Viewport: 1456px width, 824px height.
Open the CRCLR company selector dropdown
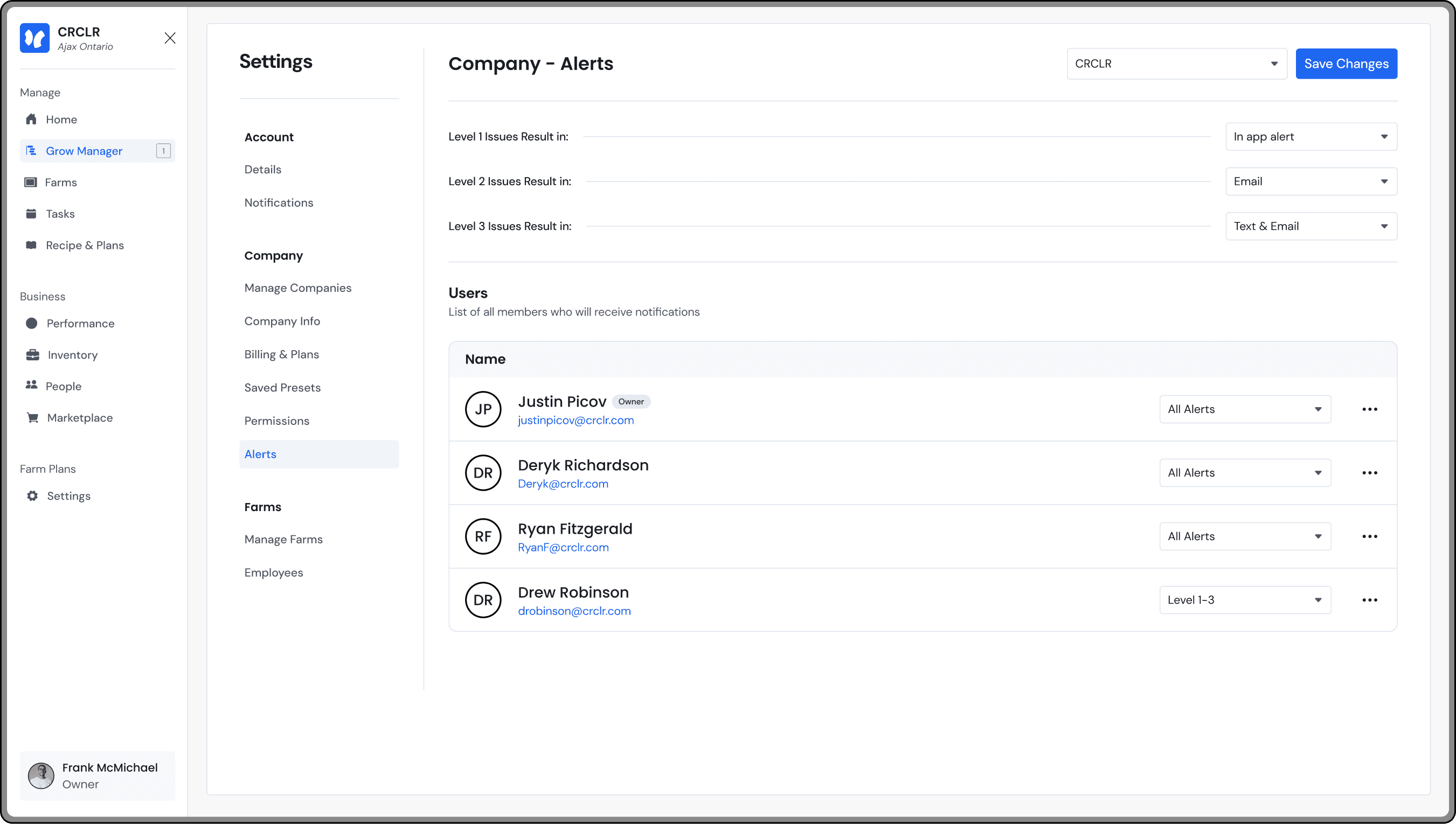coord(1176,64)
